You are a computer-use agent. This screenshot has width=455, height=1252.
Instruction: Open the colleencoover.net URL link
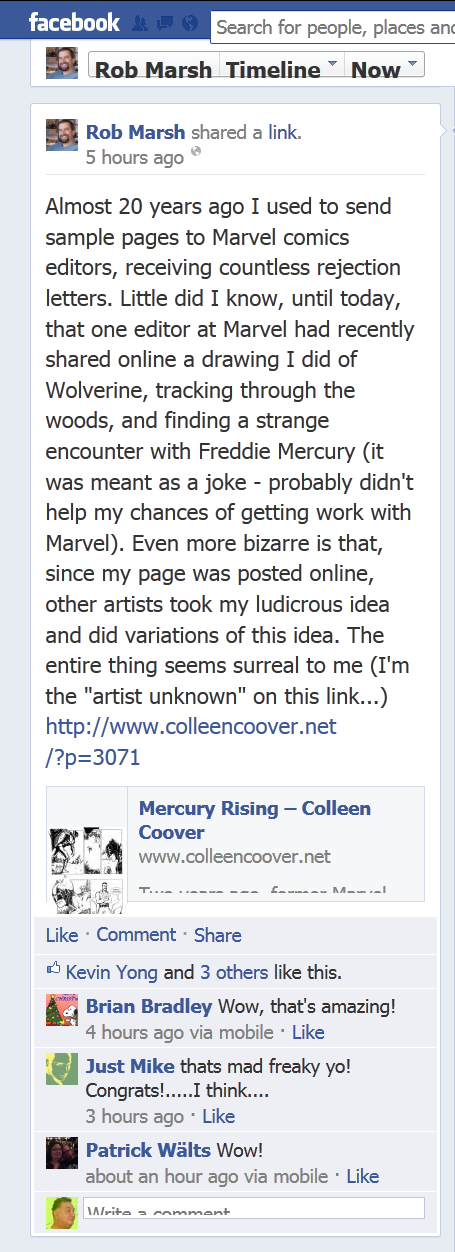point(191,741)
